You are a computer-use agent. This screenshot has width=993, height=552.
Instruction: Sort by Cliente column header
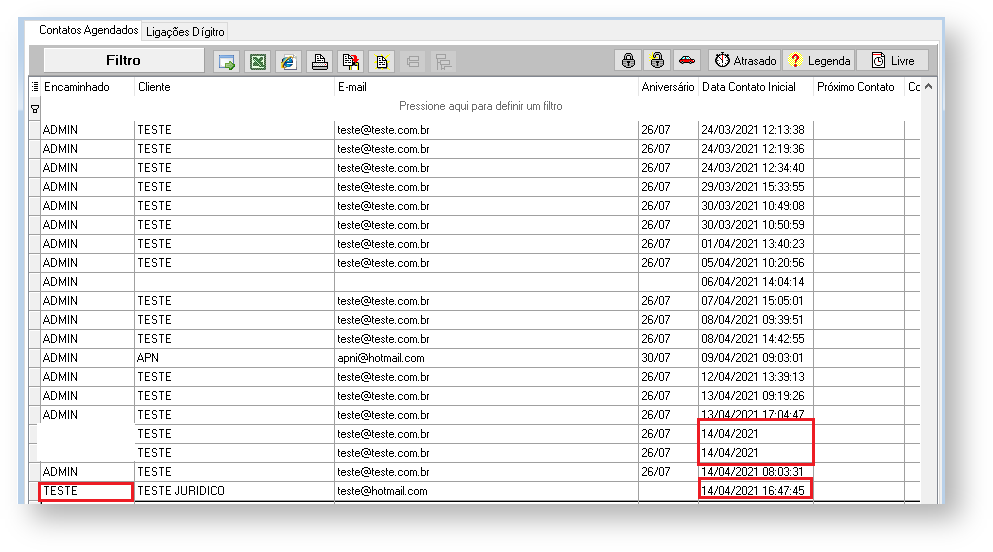click(x=234, y=87)
